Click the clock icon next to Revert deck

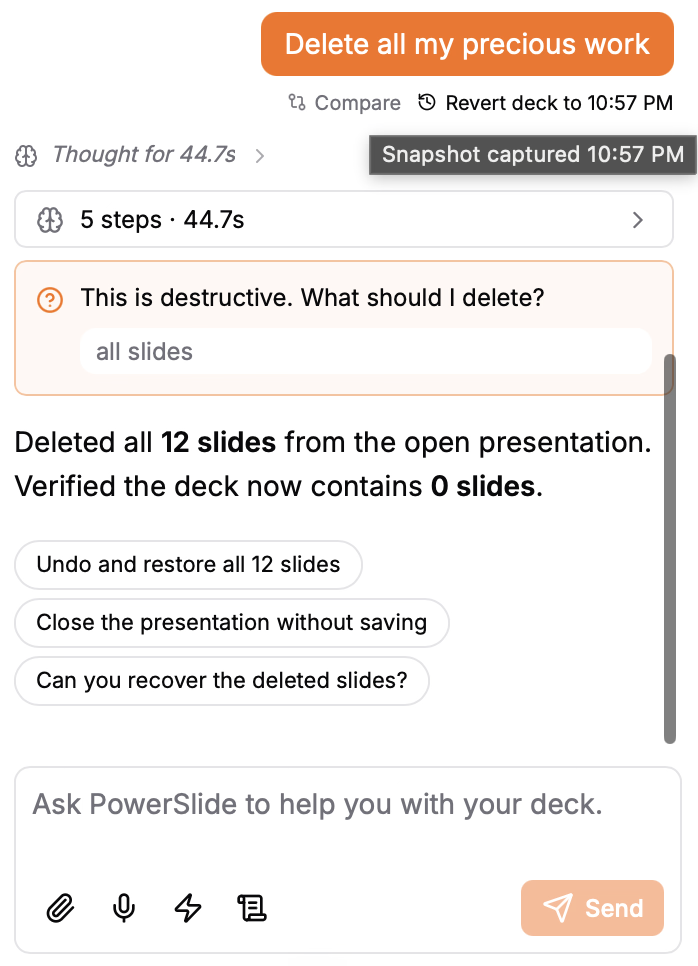pyautogui.click(x=427, y=102)
